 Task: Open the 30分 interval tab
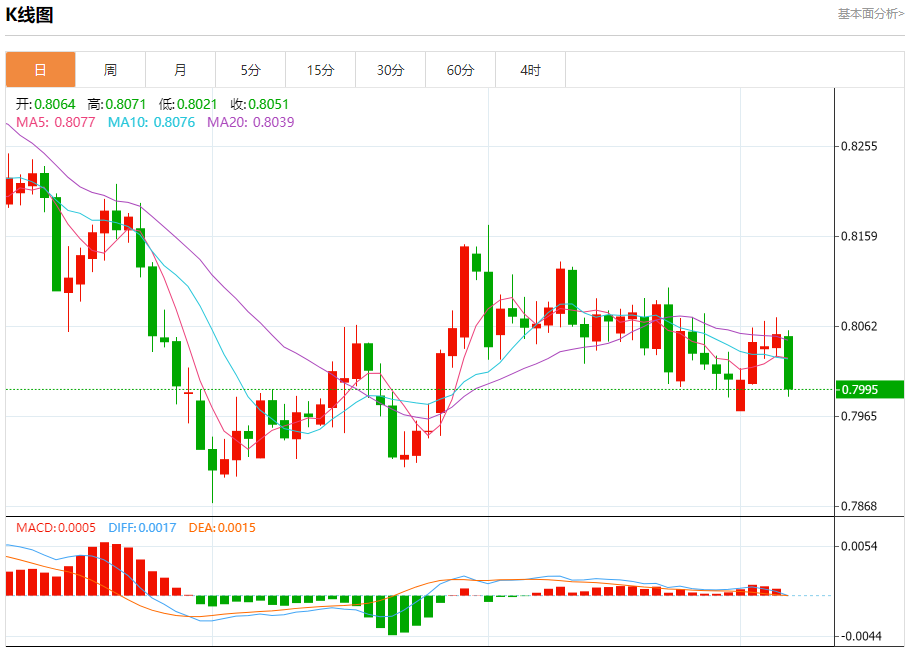390,70
